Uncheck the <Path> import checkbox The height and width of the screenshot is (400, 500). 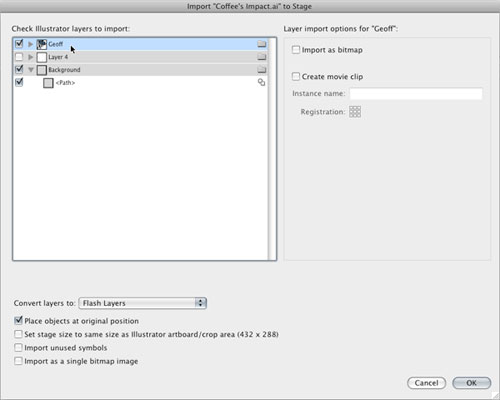tap(19, 82)
